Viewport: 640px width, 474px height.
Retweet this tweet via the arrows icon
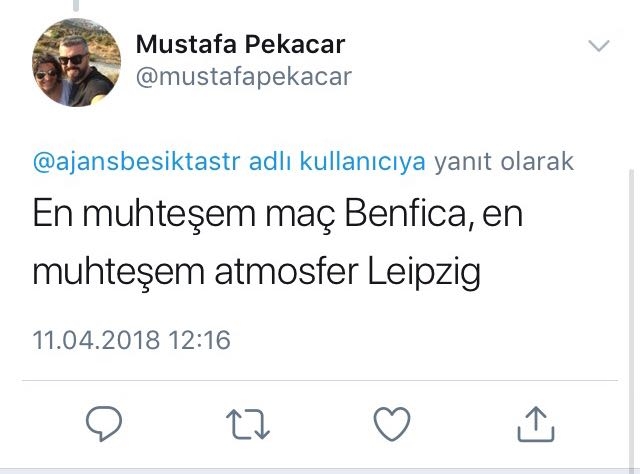click(248, 424)
